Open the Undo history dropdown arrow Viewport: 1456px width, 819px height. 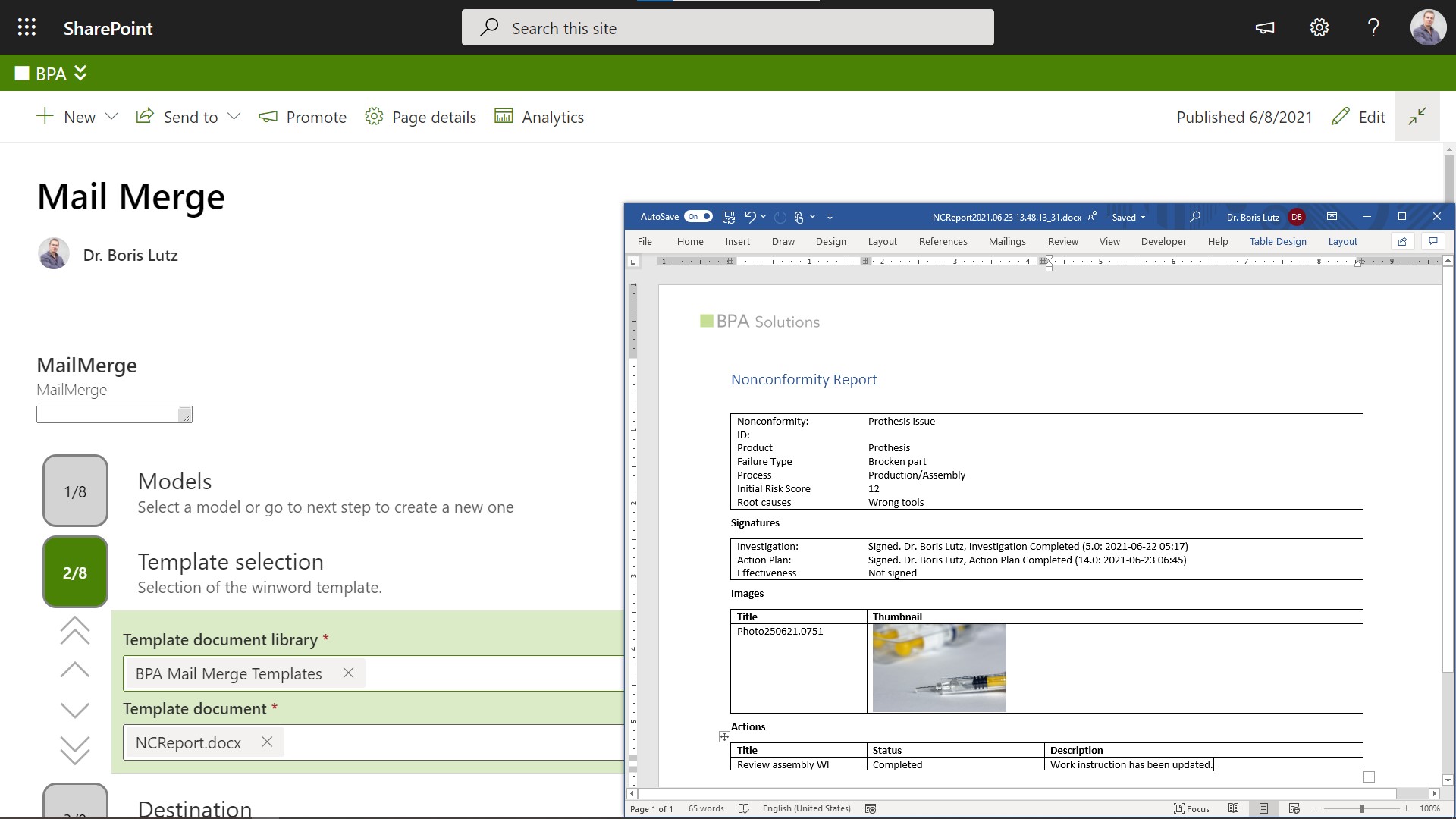click(764, 217)
